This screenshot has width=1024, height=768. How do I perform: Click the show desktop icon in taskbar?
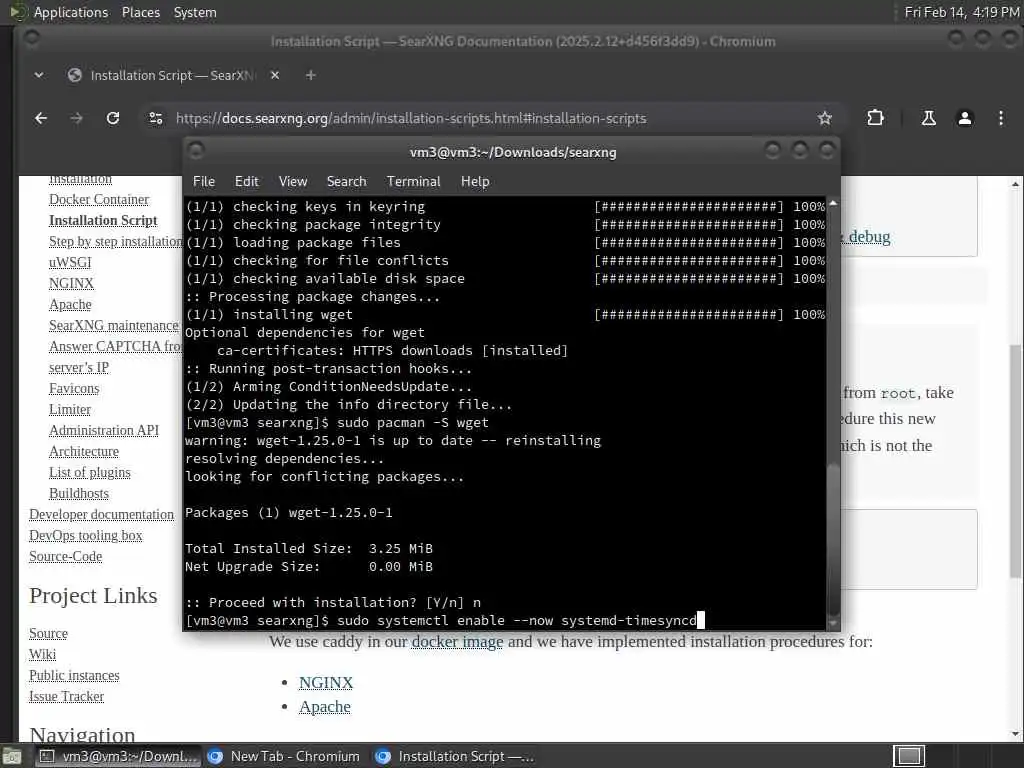[12, 757]
